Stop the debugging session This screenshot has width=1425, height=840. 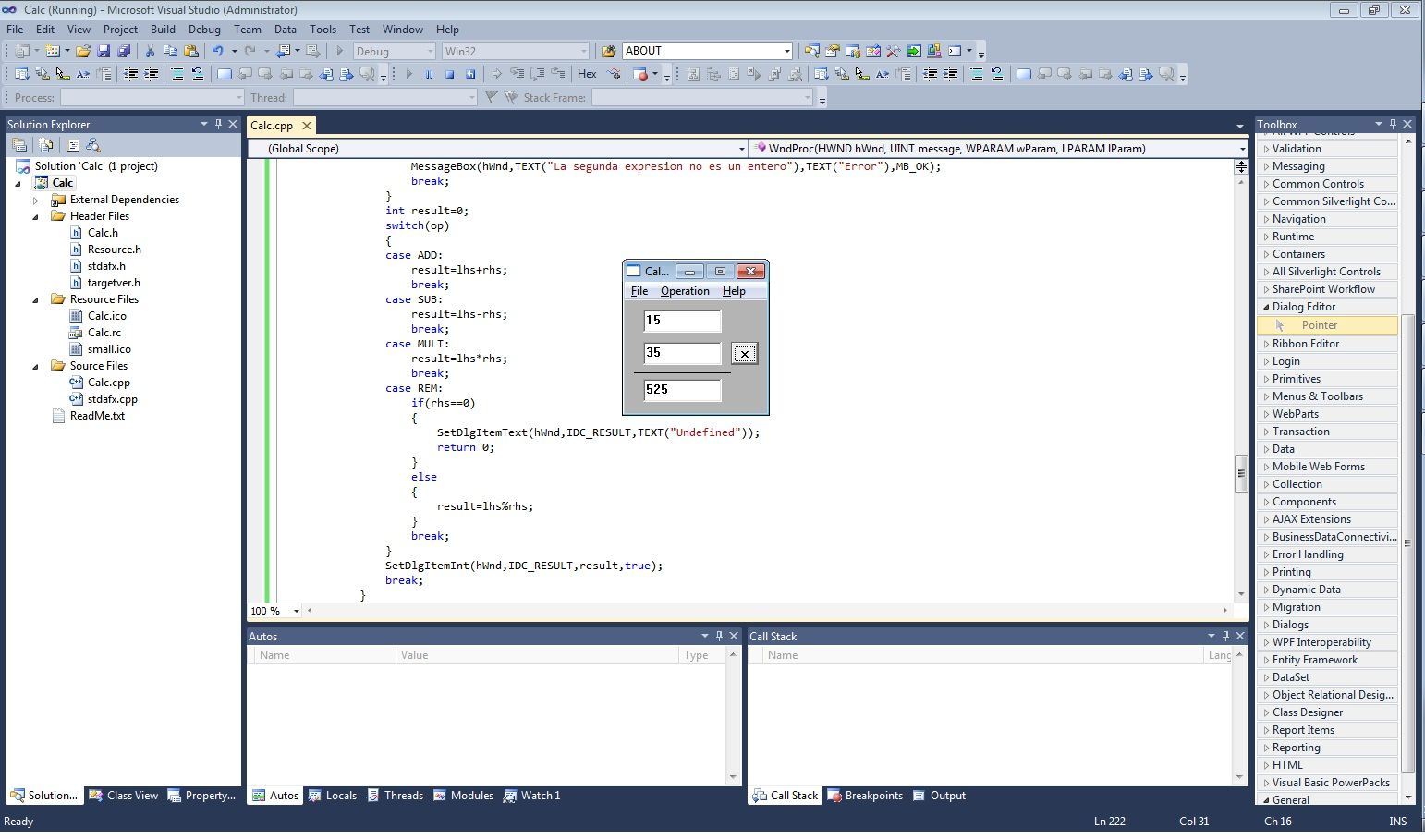[x=451, y=74]
